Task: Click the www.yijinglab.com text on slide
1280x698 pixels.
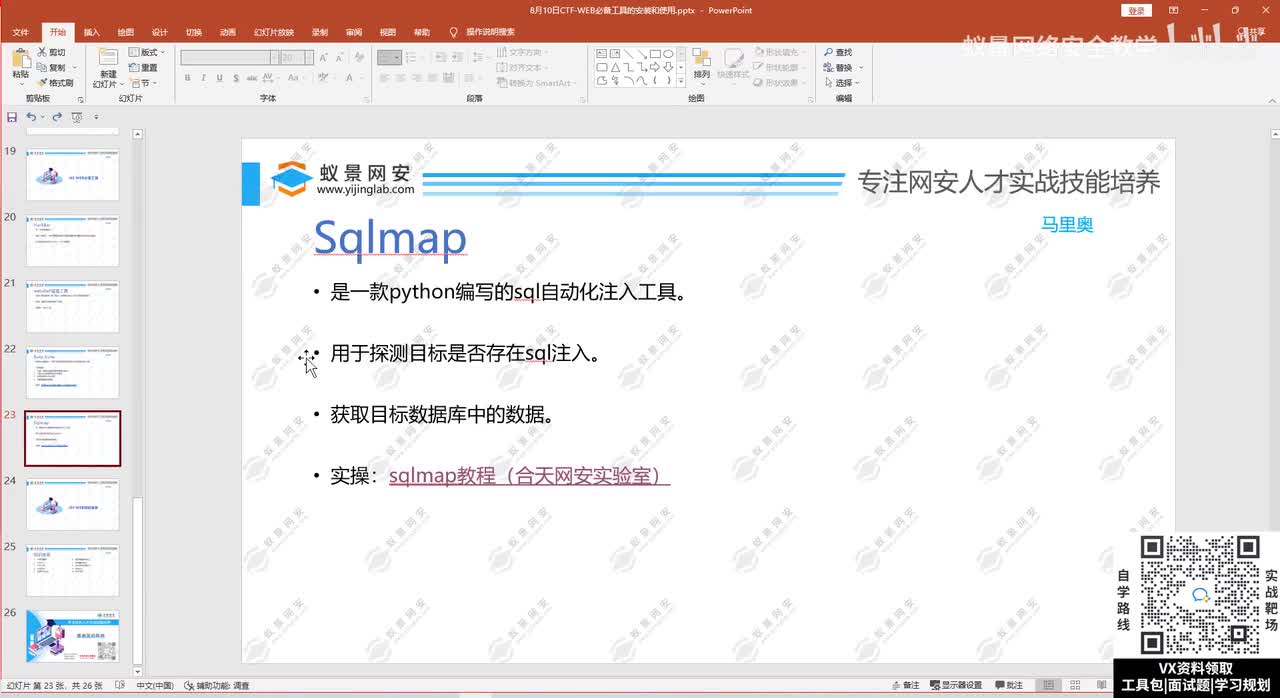Action: click(365, 189)
